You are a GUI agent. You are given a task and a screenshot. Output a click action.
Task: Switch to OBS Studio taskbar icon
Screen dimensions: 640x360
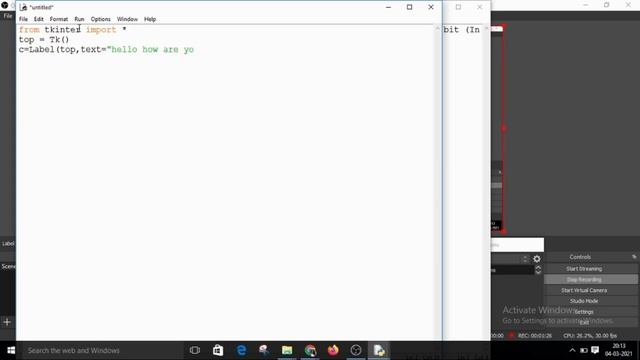(356, 350)
